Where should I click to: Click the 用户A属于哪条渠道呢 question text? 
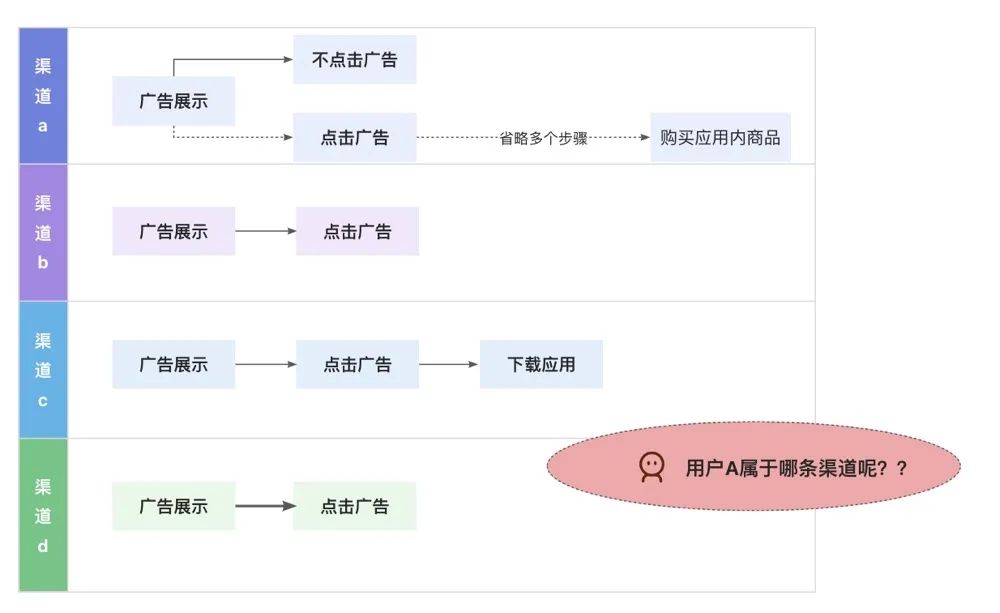(796, 467)
